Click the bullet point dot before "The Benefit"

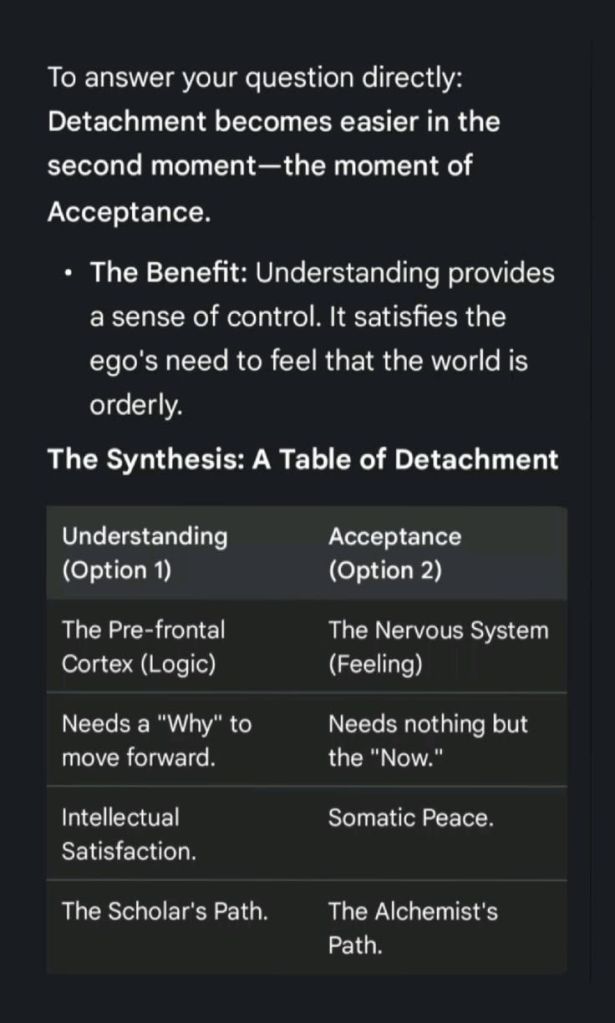(x=66, y=273)
